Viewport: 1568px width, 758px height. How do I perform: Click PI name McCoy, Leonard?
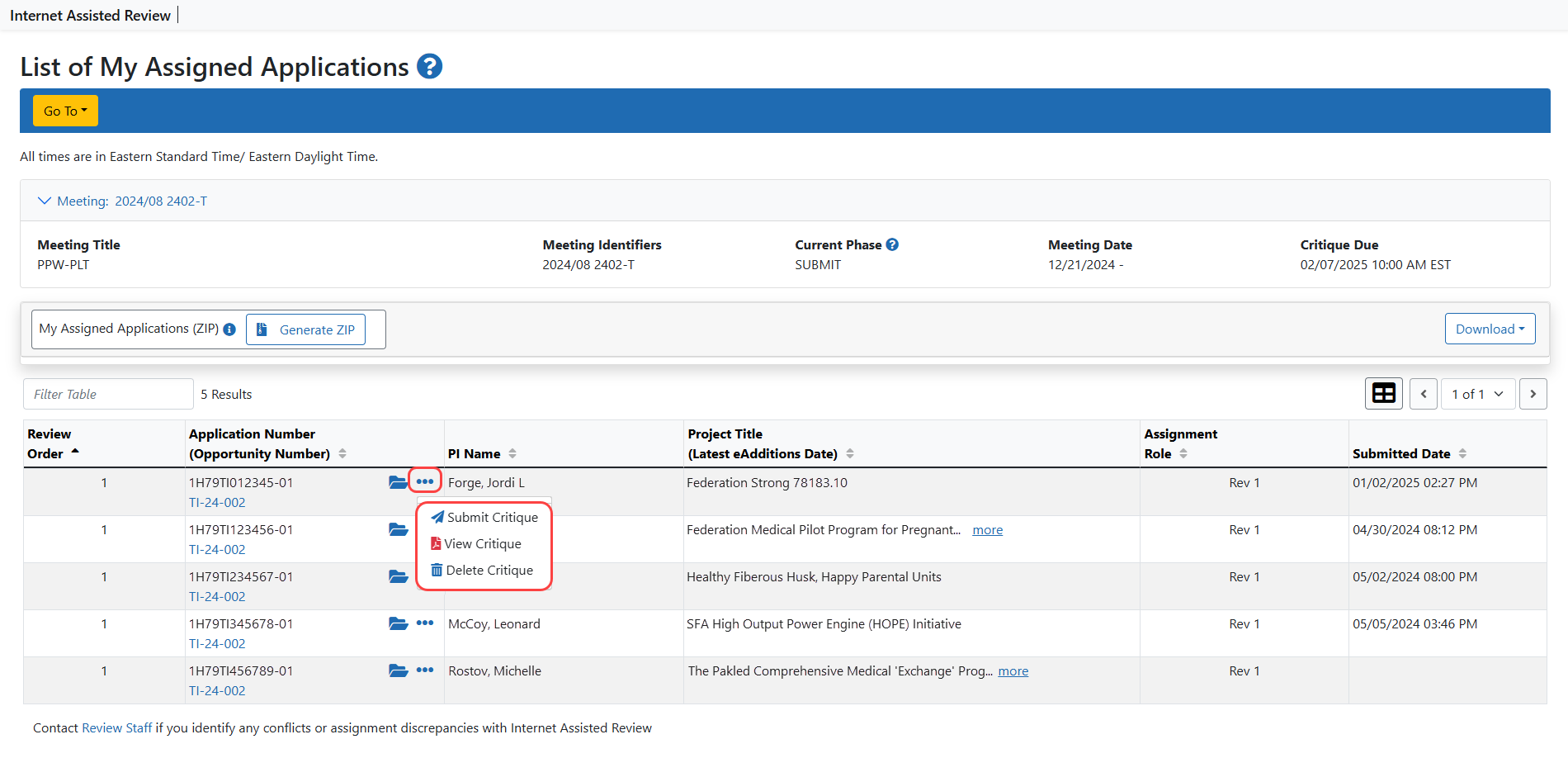[x=494, y=623]
